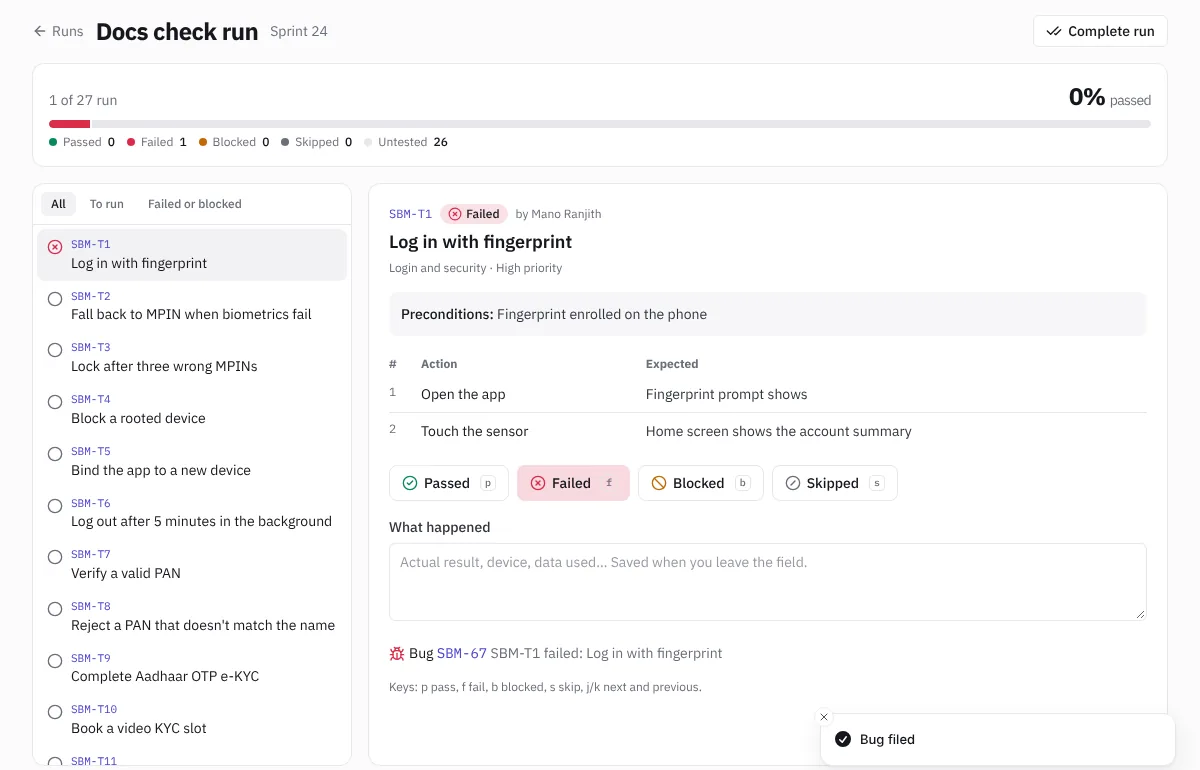Click the red bug icon near SBM-67
The height and width of the screenshot is (770, 1200).
[x=397, y=653]
